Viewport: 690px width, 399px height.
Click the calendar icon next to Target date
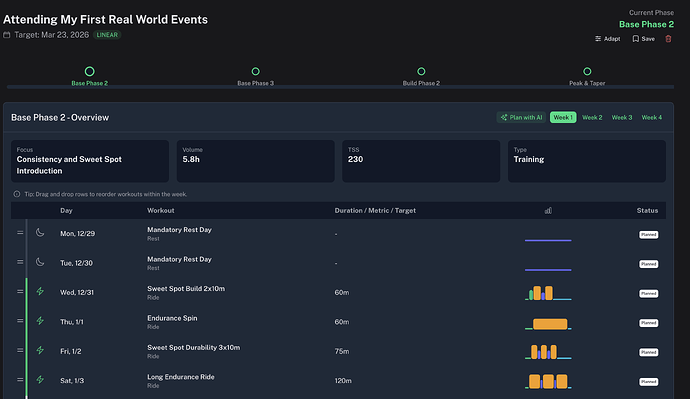[7, 35]
